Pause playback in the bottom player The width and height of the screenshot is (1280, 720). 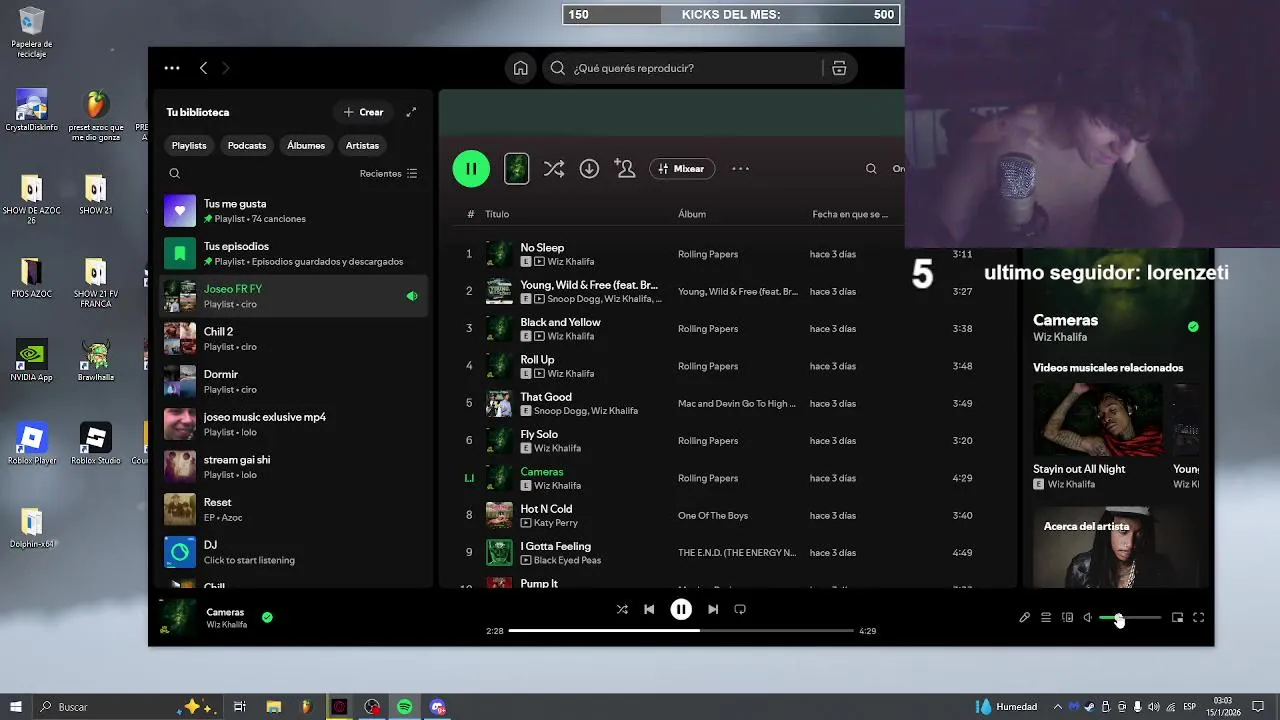(681, 609)
